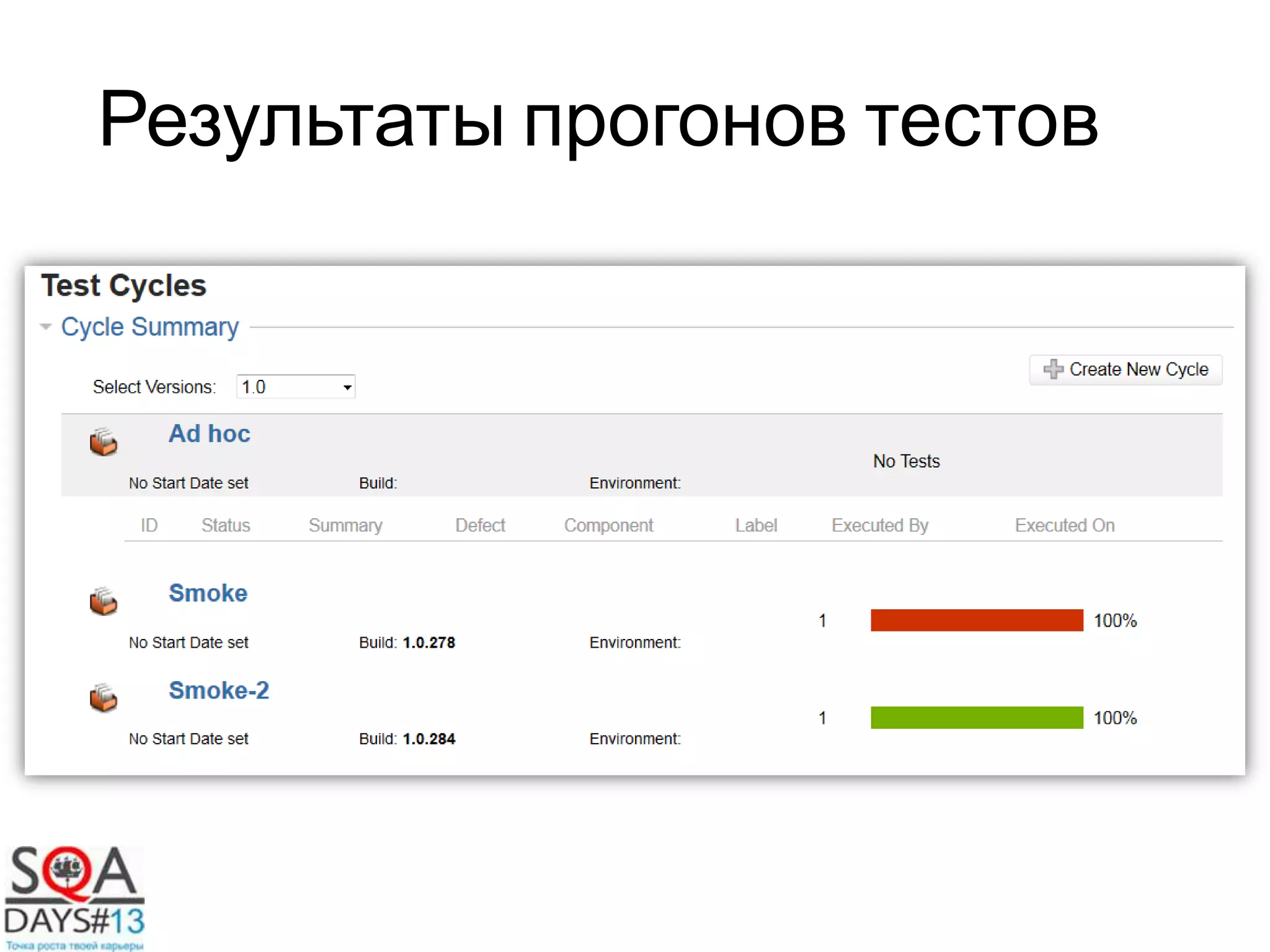The width and height of the screenshot is (1270, 952).
Task: Click the green Smoke-2 progress bar
Action: coord(977,718)
